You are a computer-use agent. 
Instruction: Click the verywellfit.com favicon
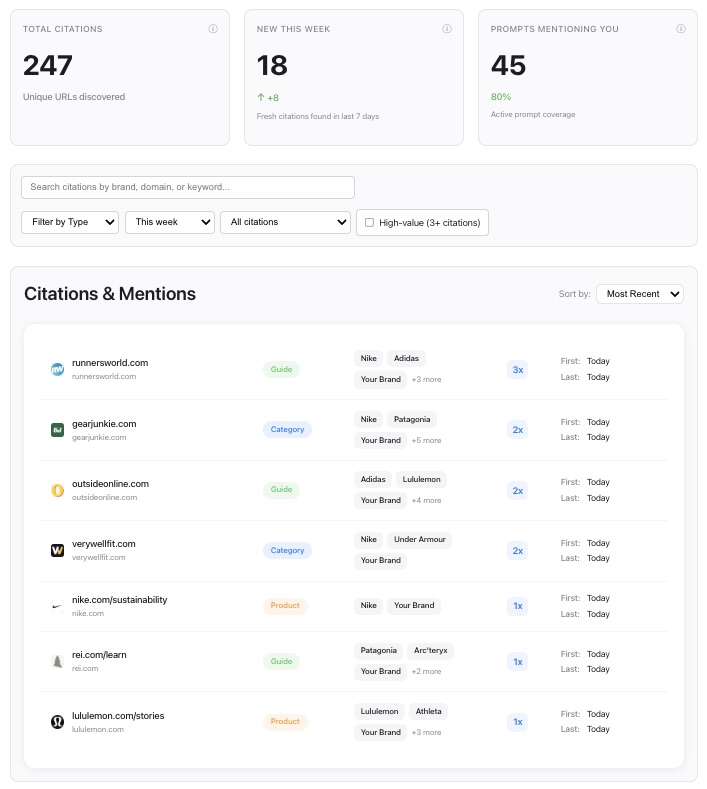click(x=57, y=550)
